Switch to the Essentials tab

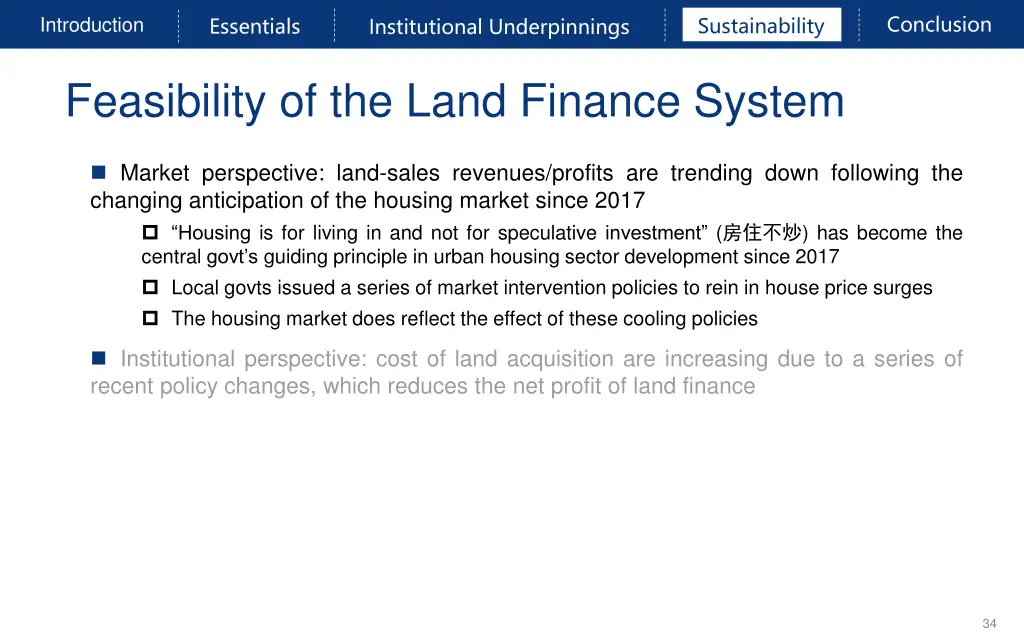pyautogui.click(x=254, y=26)
